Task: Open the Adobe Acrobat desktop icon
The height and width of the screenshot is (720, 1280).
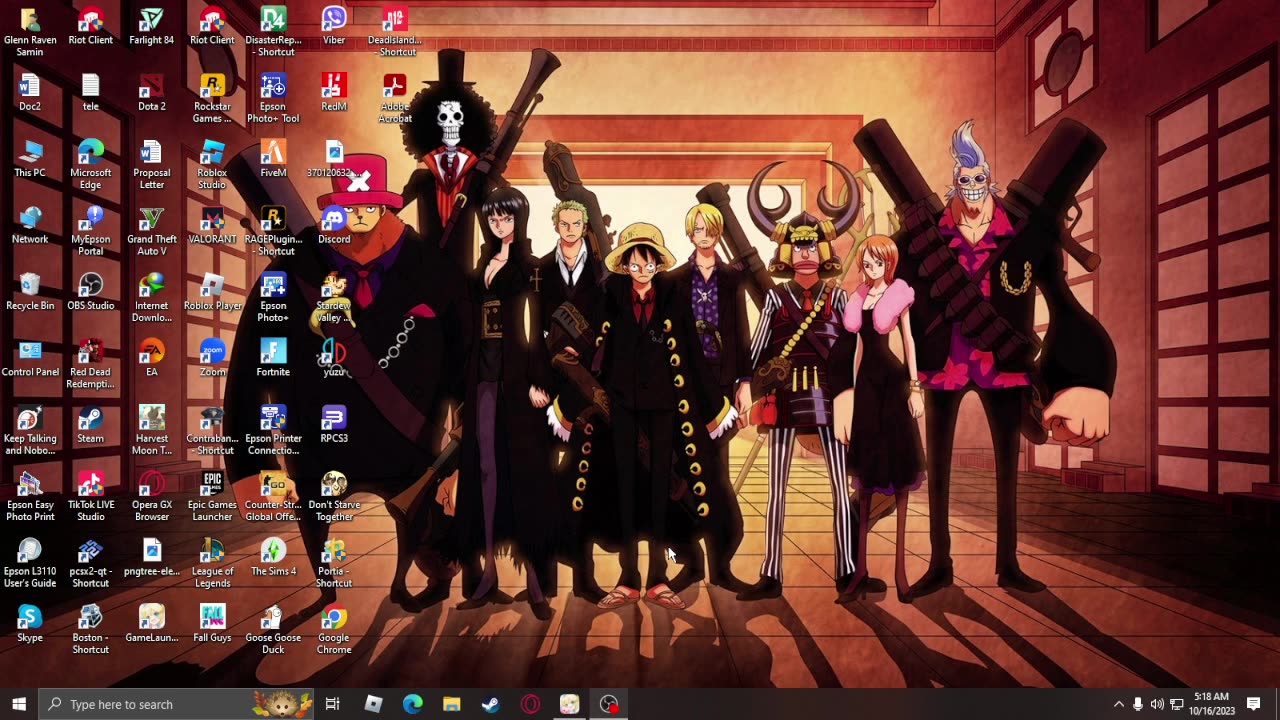Action: point(395,98)
